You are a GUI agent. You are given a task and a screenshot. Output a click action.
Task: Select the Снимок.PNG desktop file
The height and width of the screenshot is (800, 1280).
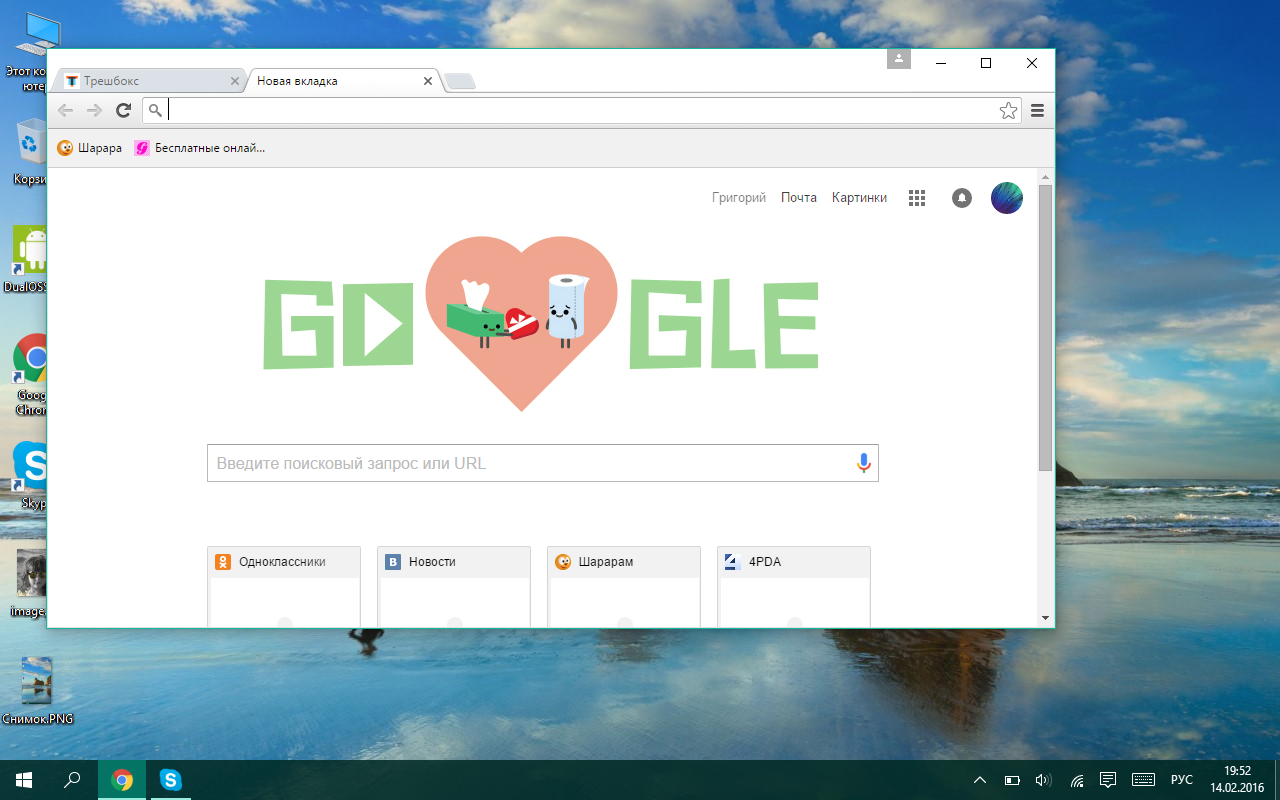click(37, 692)
